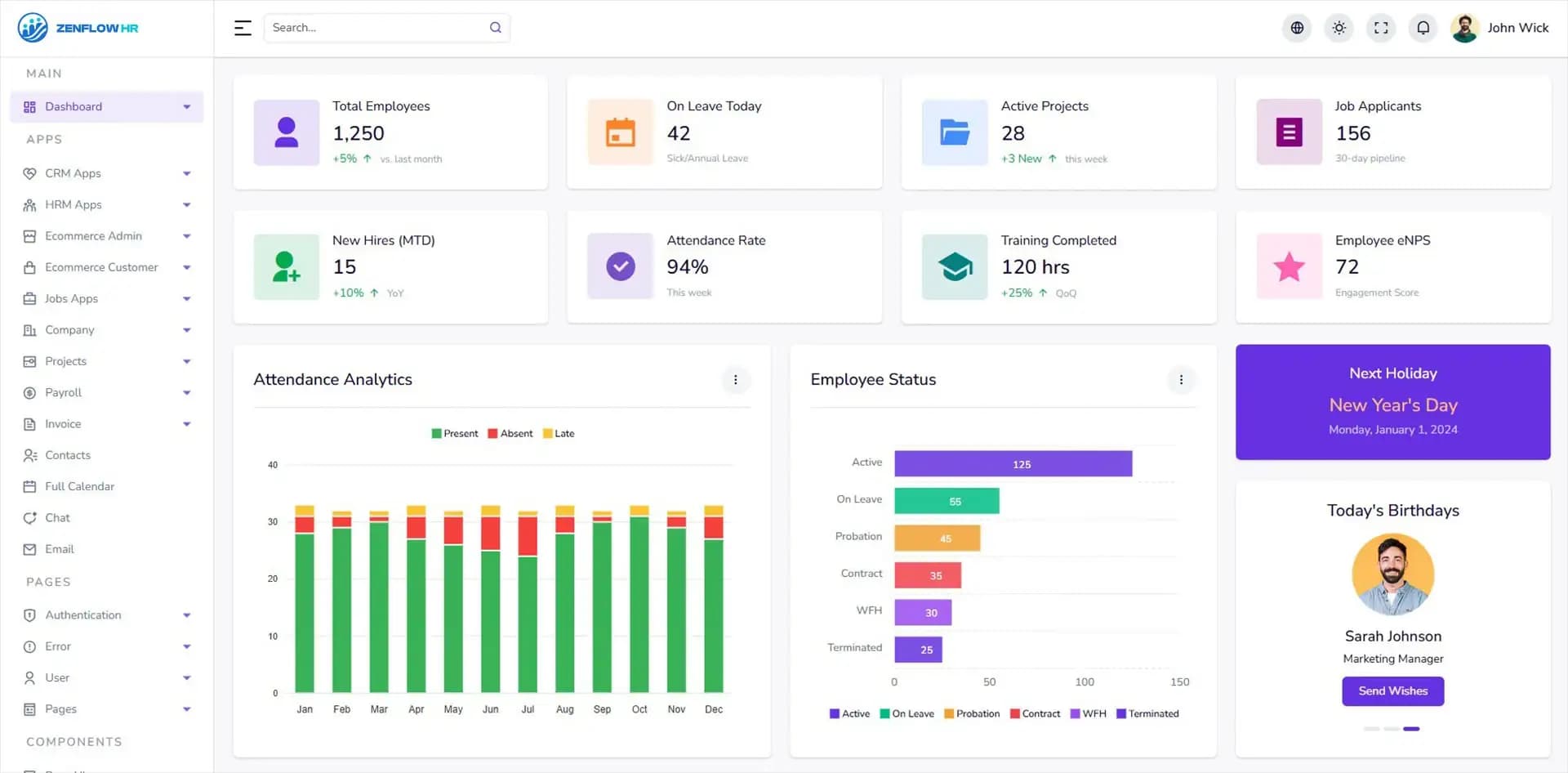Click Training Completed graduation cap icon
This screenshot has width=1568, height=773.
click(955, 266)
